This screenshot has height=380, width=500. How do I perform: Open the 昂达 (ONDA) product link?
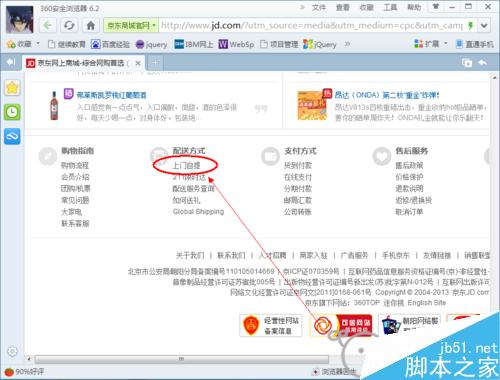tap(387, 95)
